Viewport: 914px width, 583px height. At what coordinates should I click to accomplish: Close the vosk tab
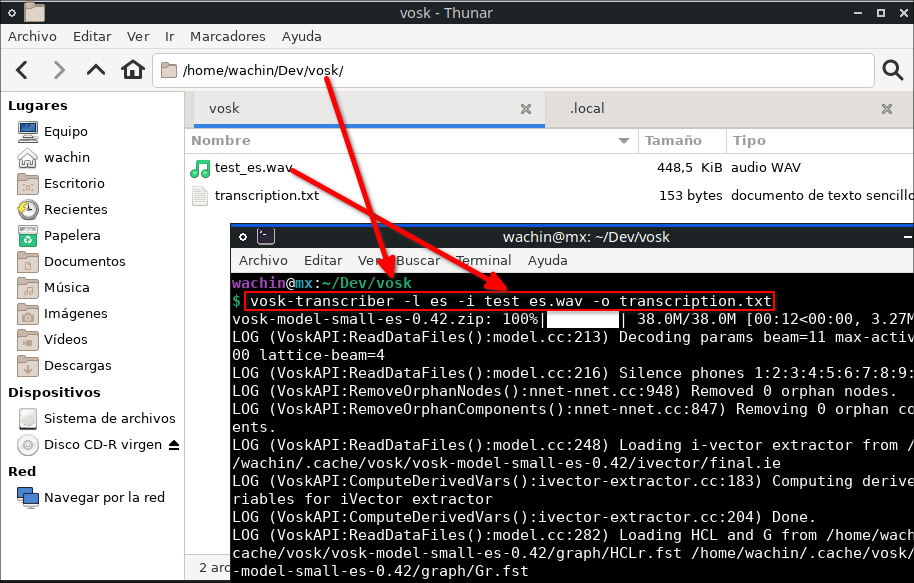coord(526,109)
